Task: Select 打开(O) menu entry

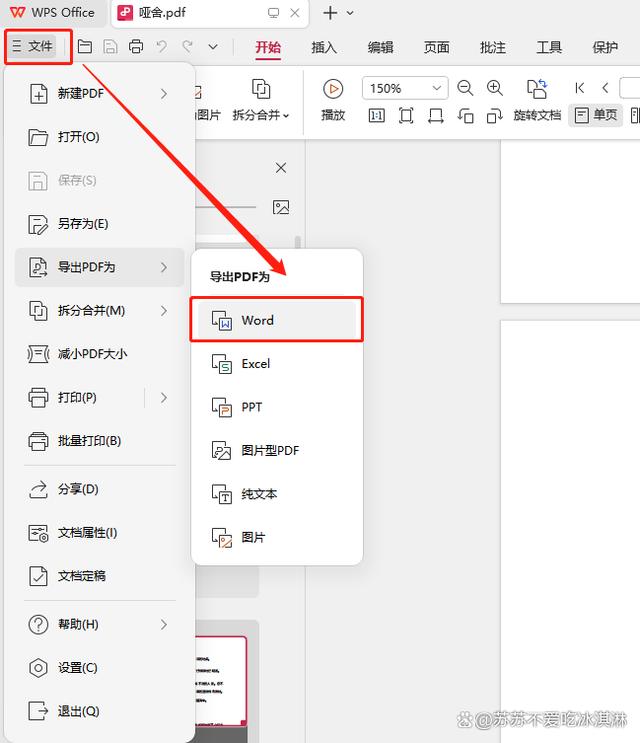Action: click(99, 137)
